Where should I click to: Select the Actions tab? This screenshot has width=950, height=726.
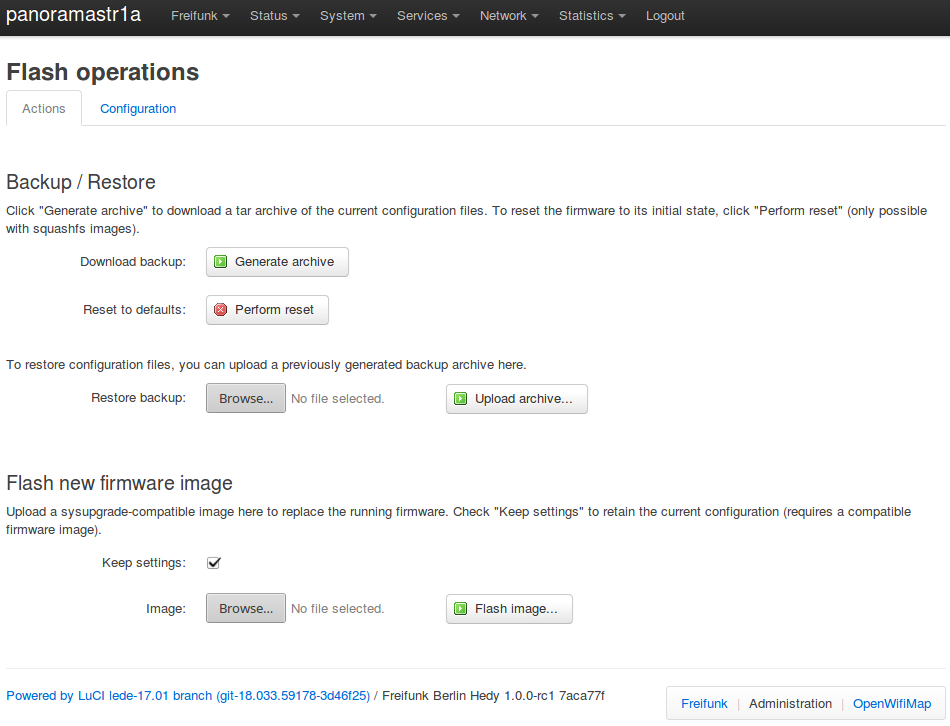coord(44,109)
